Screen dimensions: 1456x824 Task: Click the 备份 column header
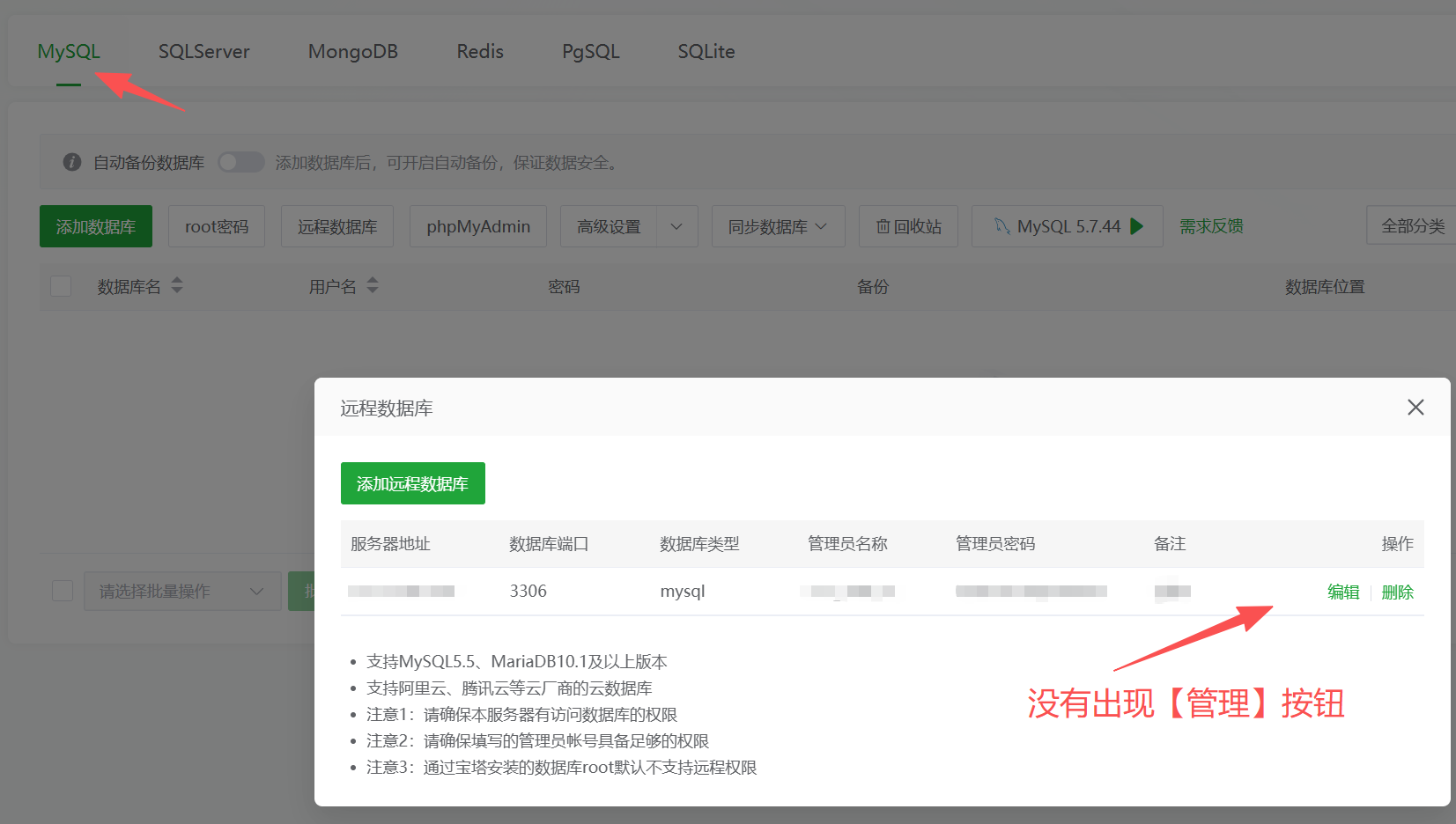point(873,286)
